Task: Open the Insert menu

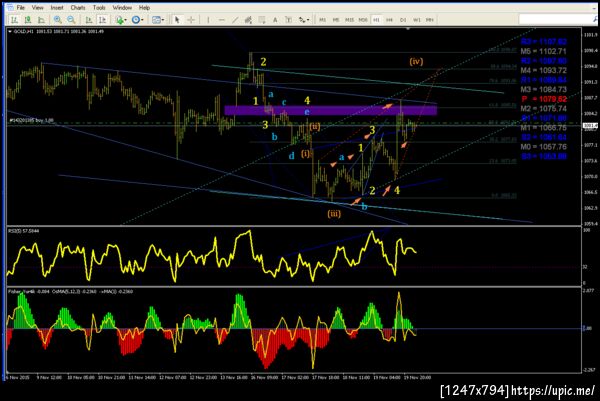Action: [x=57, y=8]
